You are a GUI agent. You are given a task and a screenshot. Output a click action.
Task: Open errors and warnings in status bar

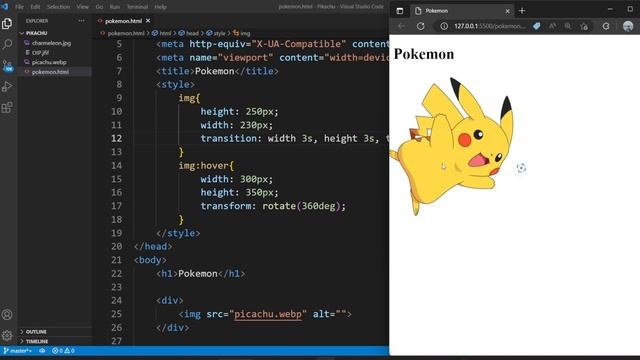point(63,351)
